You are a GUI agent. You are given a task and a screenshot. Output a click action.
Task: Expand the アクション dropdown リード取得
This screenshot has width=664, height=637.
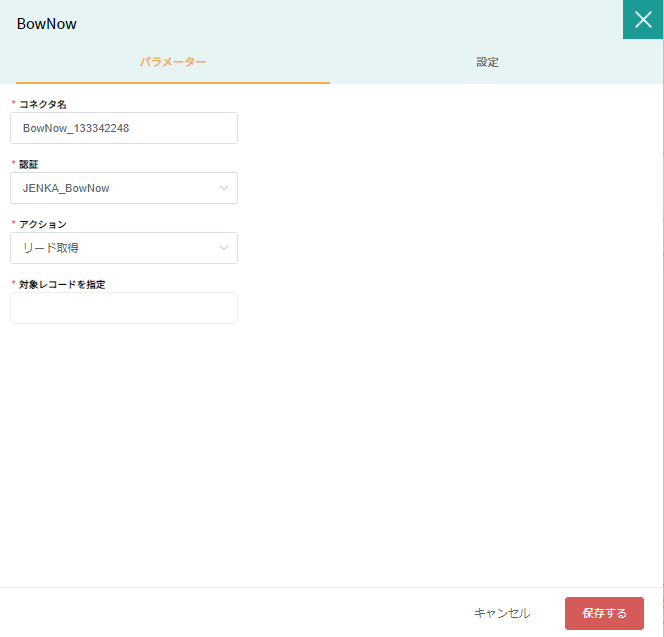(x=124, y=248)
